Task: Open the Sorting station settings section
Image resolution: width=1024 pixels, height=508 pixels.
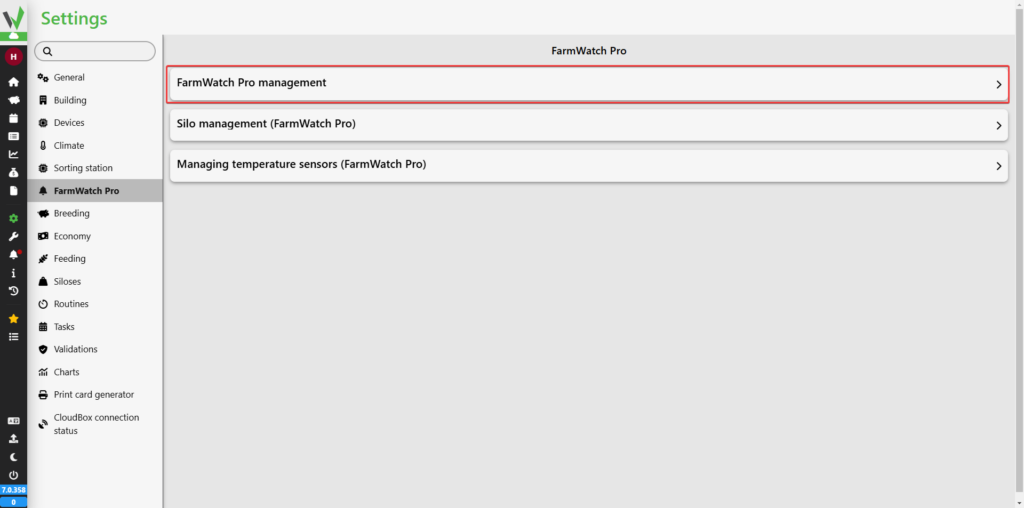Action: pos(83,168)
